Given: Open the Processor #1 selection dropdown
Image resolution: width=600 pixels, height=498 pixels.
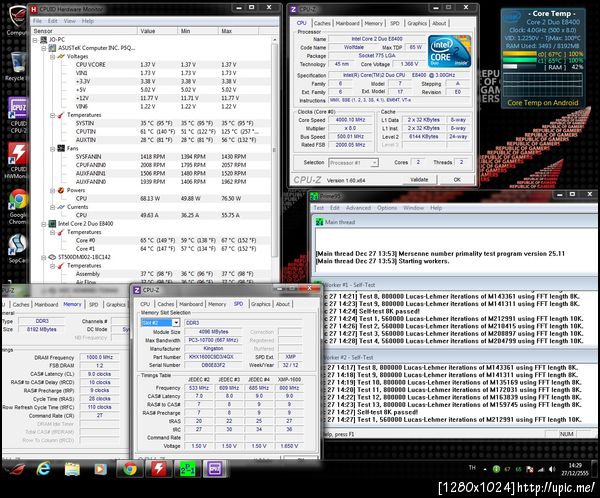Looking at the screenshot, I should pyautogui.click(x=374, y=163).
